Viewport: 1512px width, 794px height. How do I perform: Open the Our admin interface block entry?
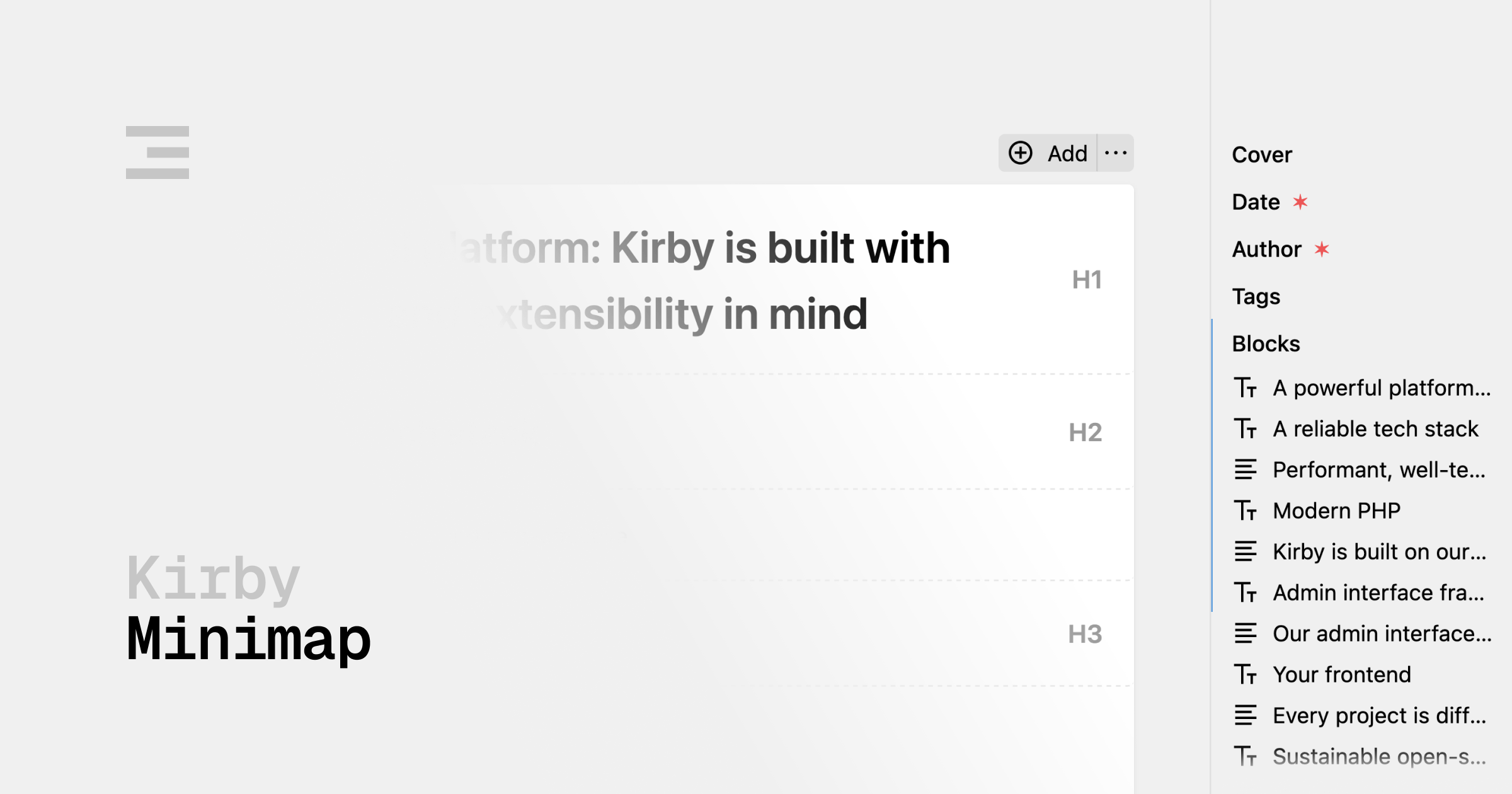pos(1382,633)
